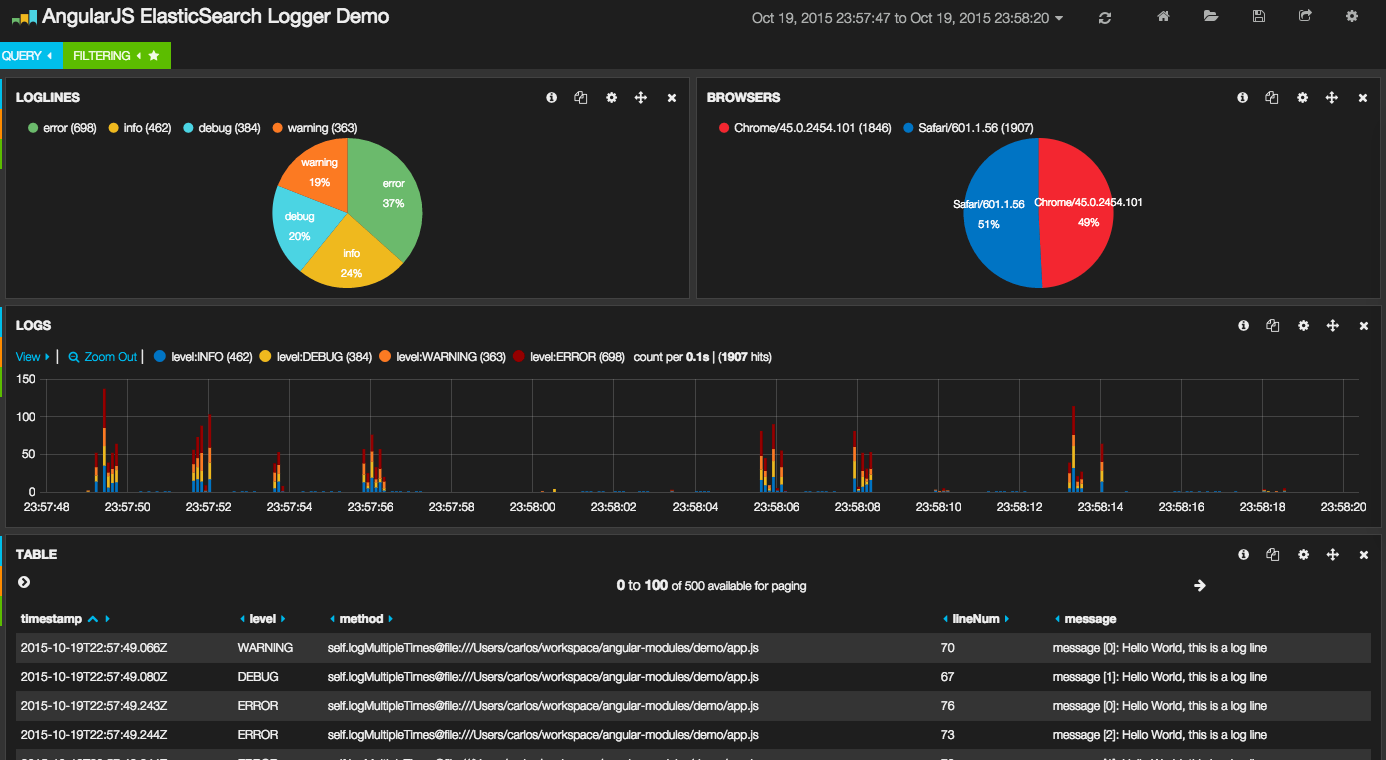Image resolution: width=1386 pixels, height=760 pixels.
Task: Sort table by method column header
Action: [x=361, y=619]
